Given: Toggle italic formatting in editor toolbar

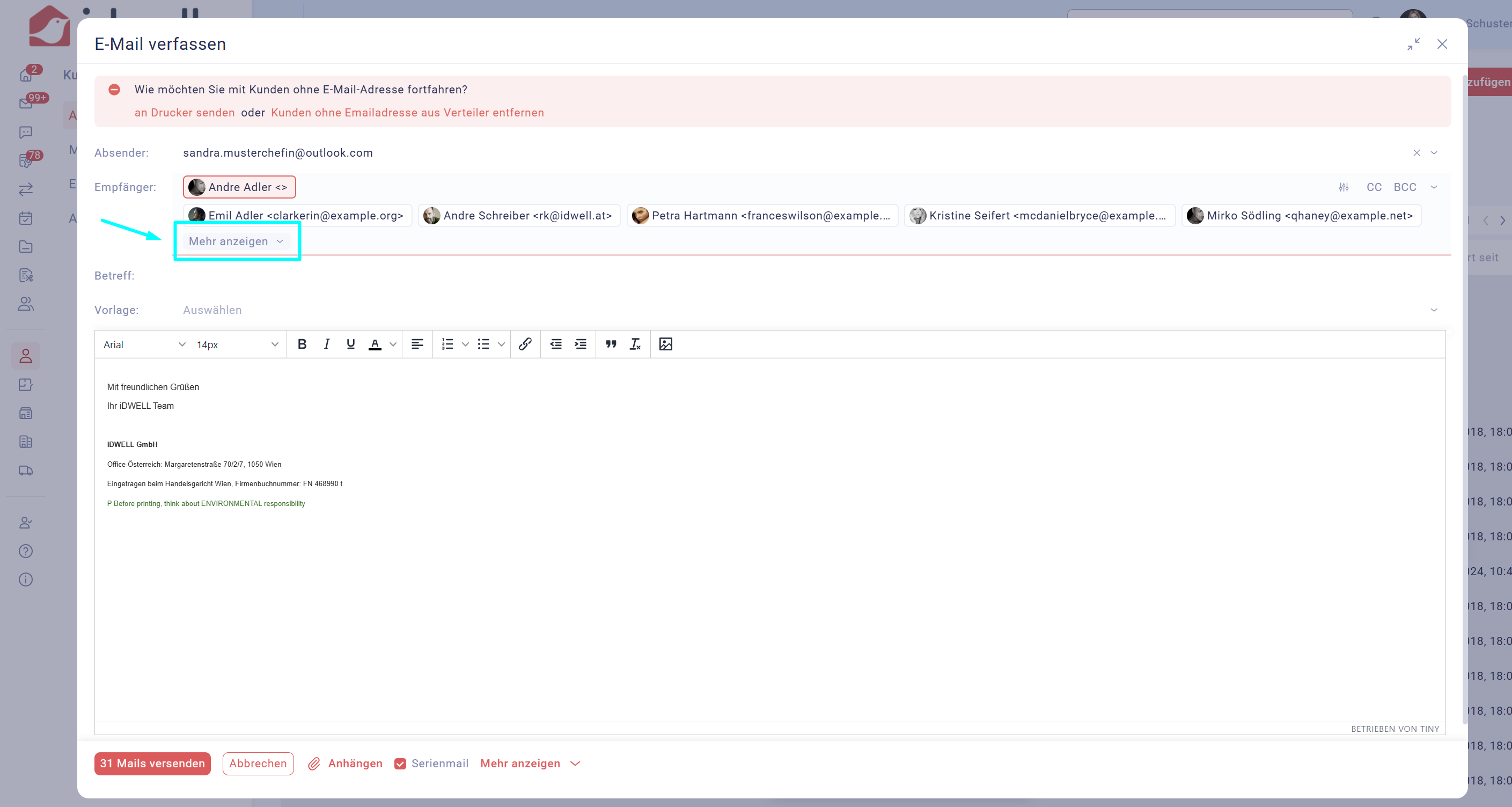Looking at the screenshot, I should 326,344.
